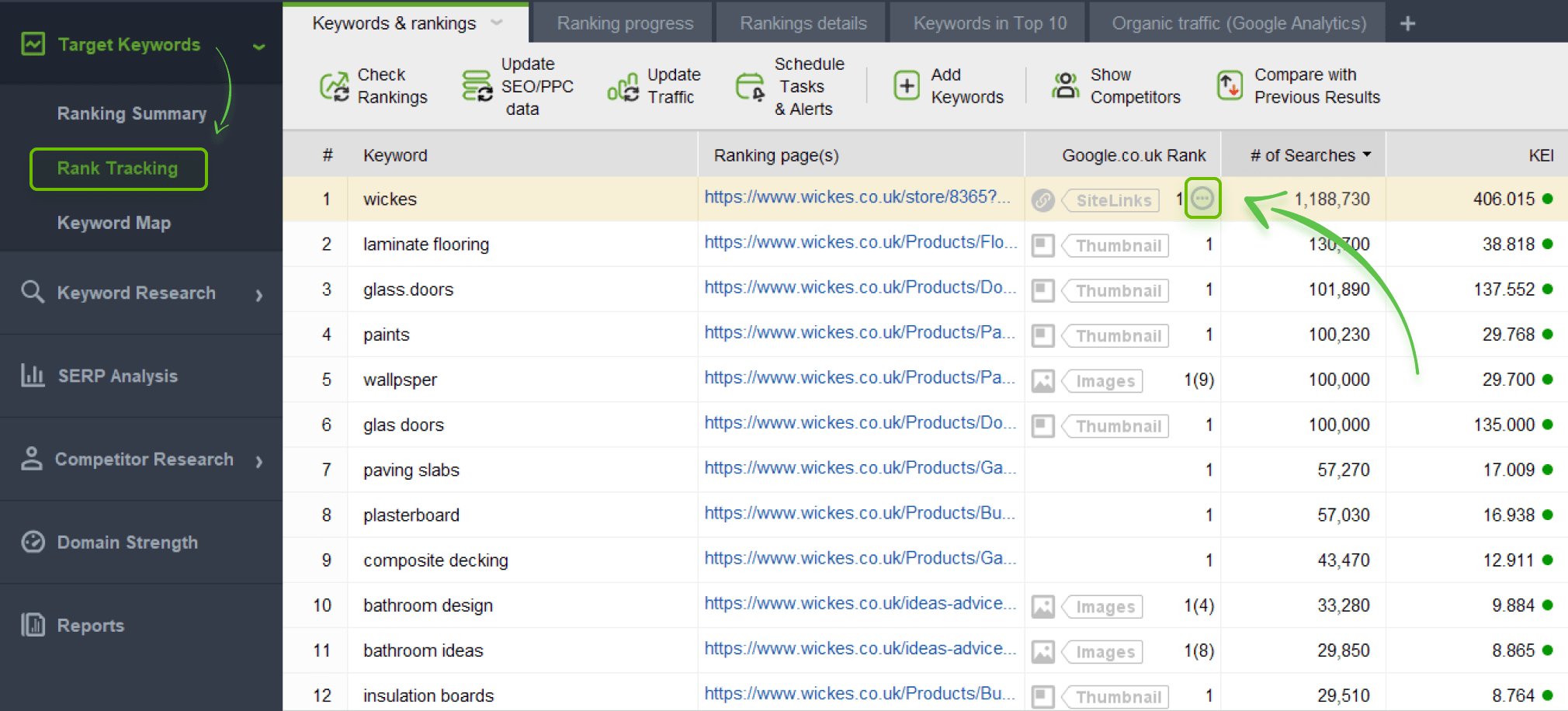The height and width of the screenshot is (711, 1568).
Task: Select keyword 'plasterboard'
Action: click(x=411, y=515)
